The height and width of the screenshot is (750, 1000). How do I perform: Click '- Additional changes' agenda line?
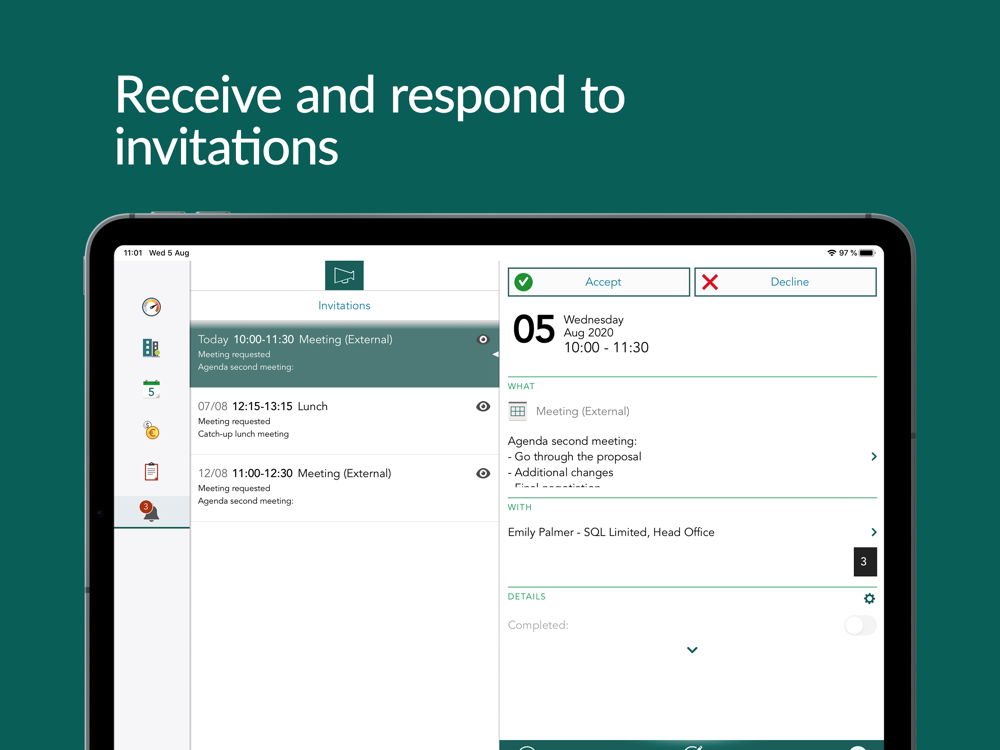(561, 473)
